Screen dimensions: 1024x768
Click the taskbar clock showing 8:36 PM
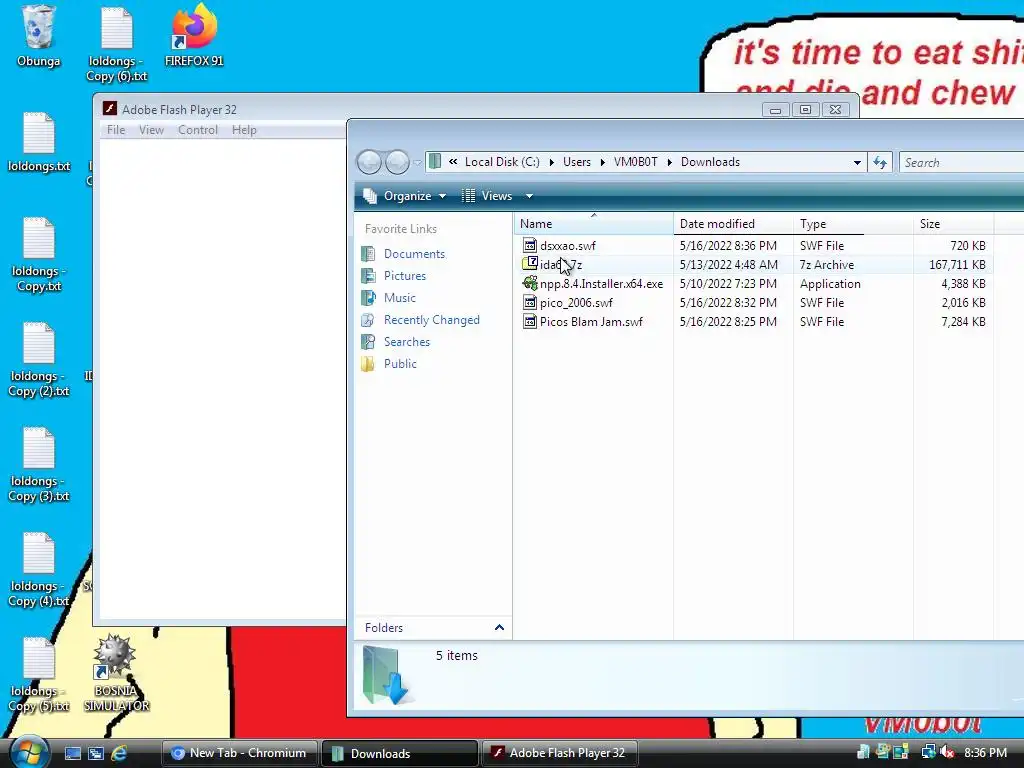985,753
